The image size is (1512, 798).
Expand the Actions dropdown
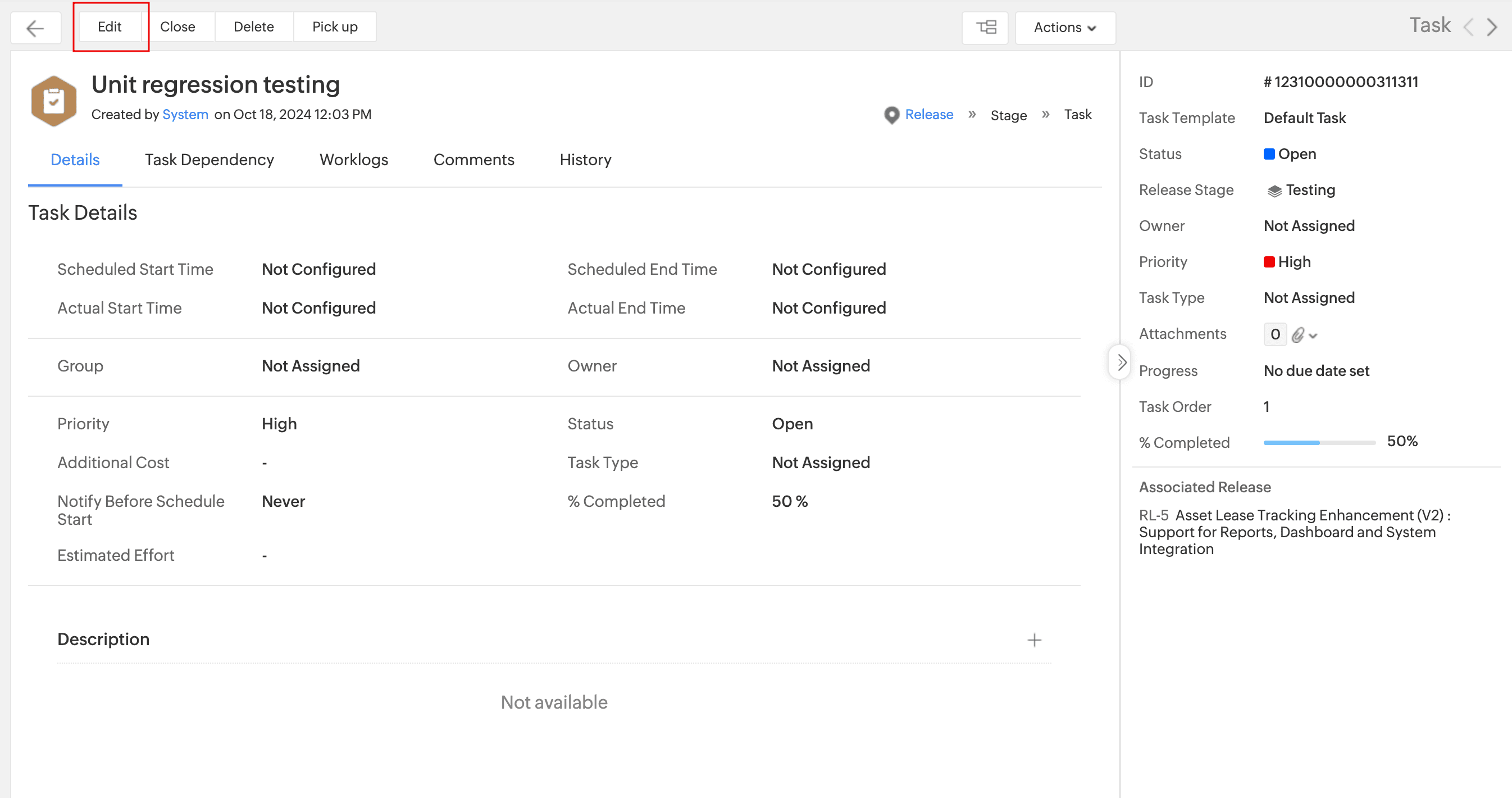1065,28
